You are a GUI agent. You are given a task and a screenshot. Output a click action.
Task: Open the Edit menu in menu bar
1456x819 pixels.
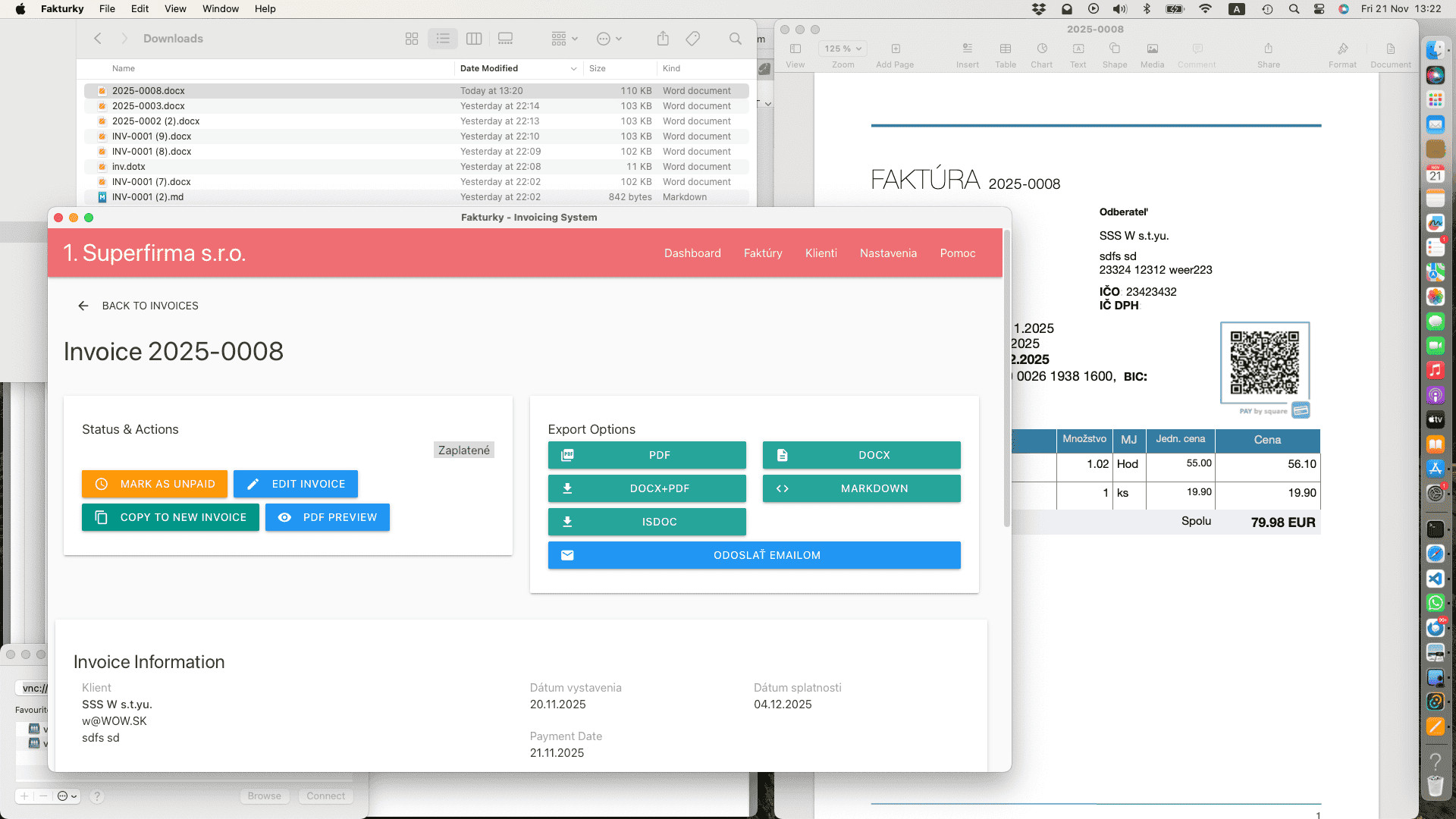(140, 9)
